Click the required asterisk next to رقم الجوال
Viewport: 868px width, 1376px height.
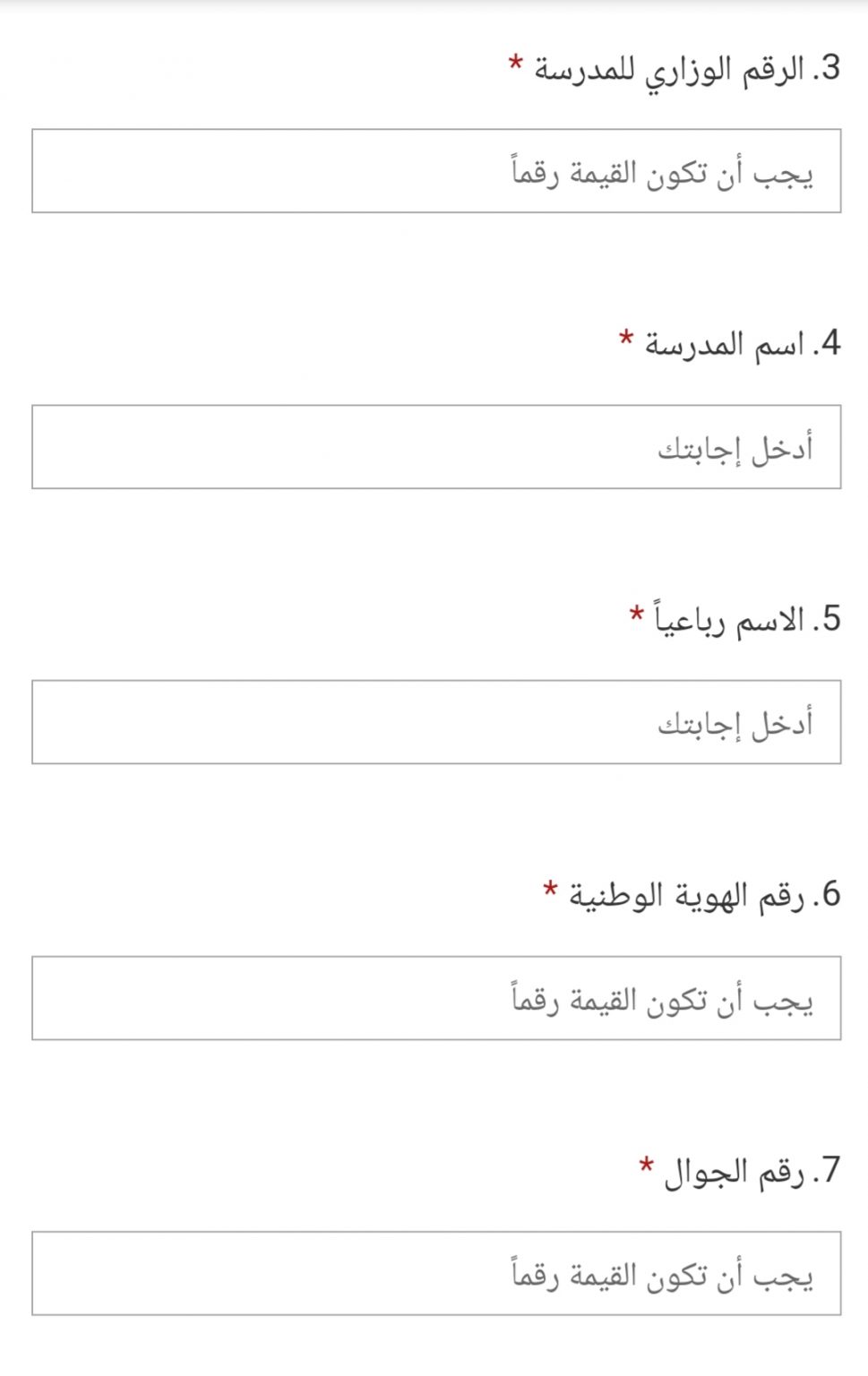pos(646,1165)
